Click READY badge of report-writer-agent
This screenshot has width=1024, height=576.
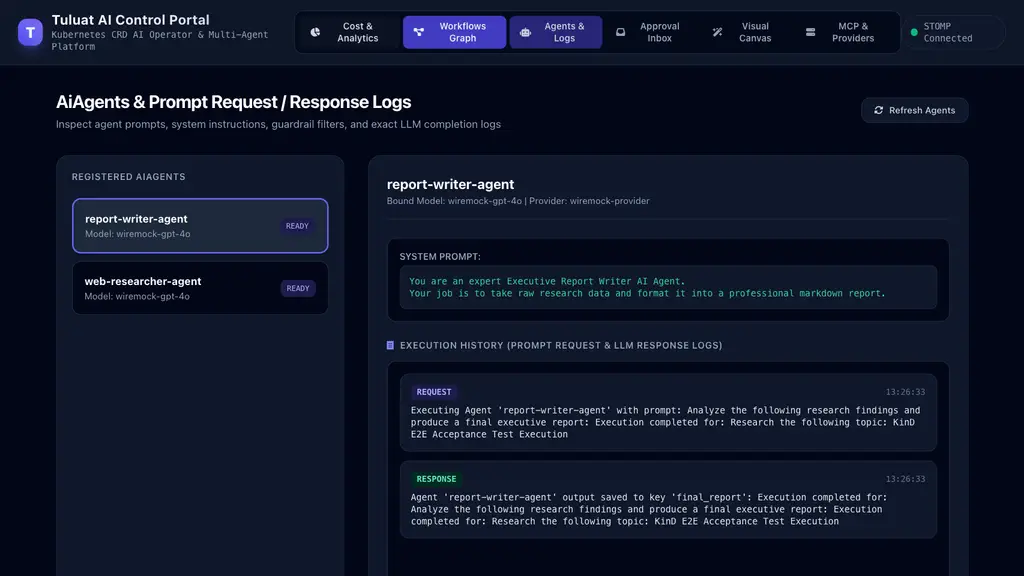tap(297, 226)
